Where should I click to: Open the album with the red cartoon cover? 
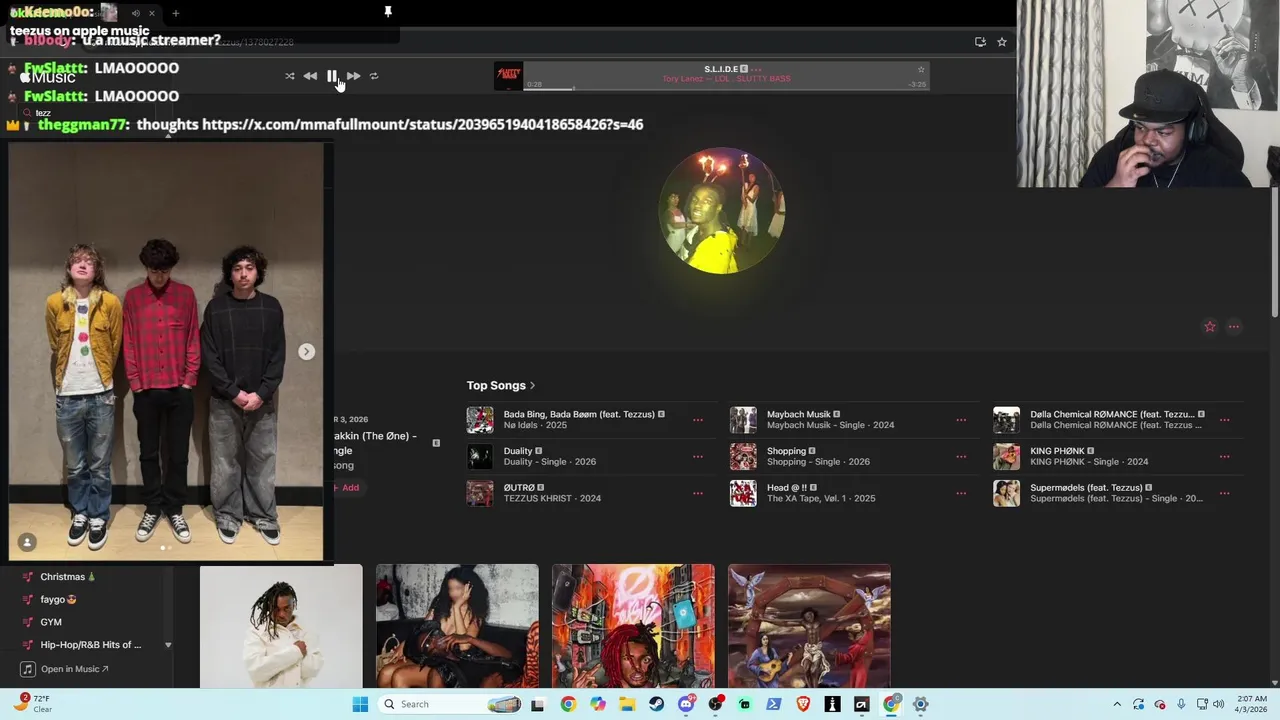pos(633,626)
